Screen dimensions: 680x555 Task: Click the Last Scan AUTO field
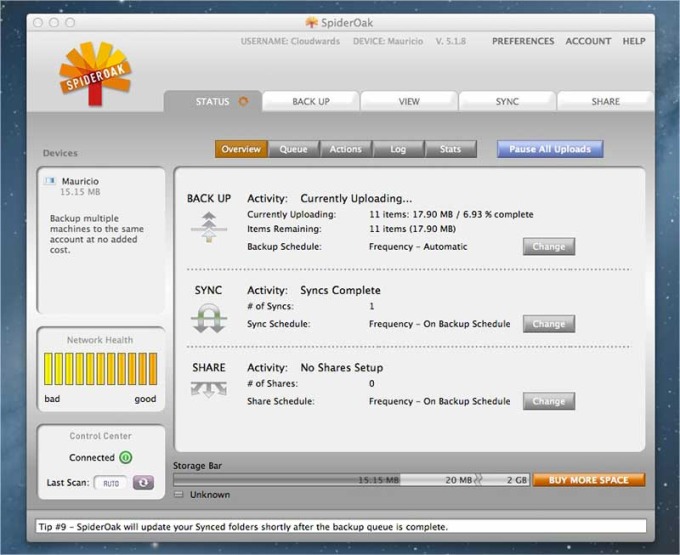pyautogui.click(x=111, y=483)
